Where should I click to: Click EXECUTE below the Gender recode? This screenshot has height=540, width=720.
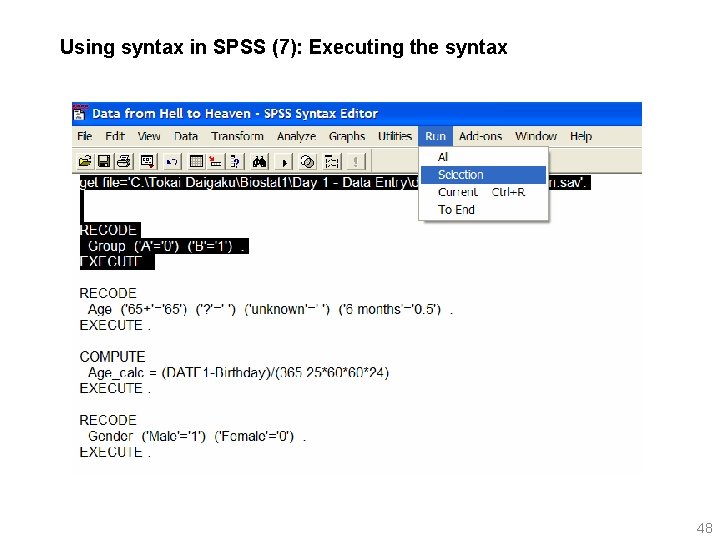115,452
